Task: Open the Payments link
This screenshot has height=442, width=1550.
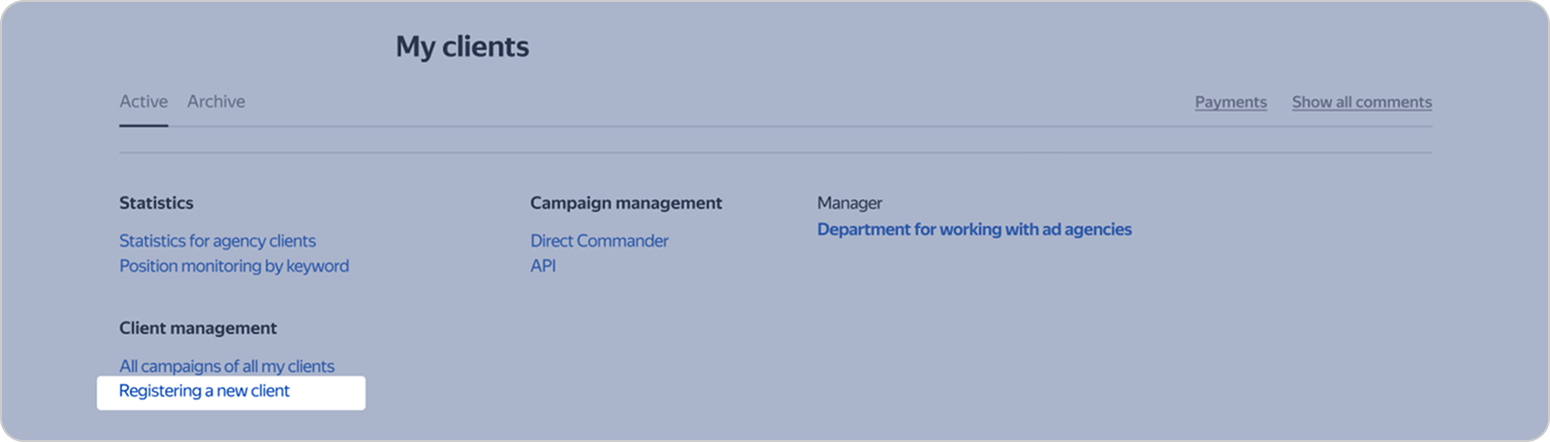Action: [x=1230, y=102]
